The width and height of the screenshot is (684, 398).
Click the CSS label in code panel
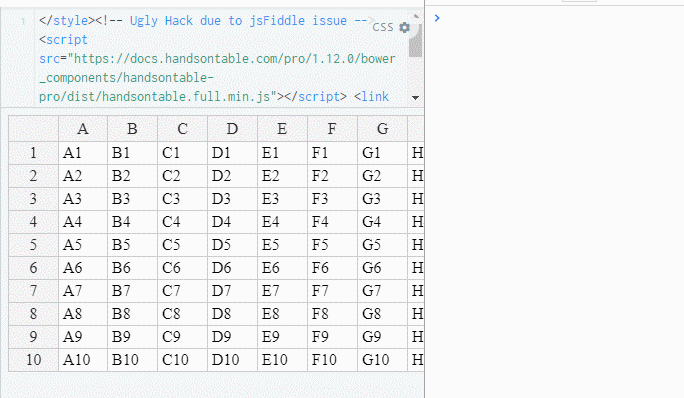[x=383, y=27]
